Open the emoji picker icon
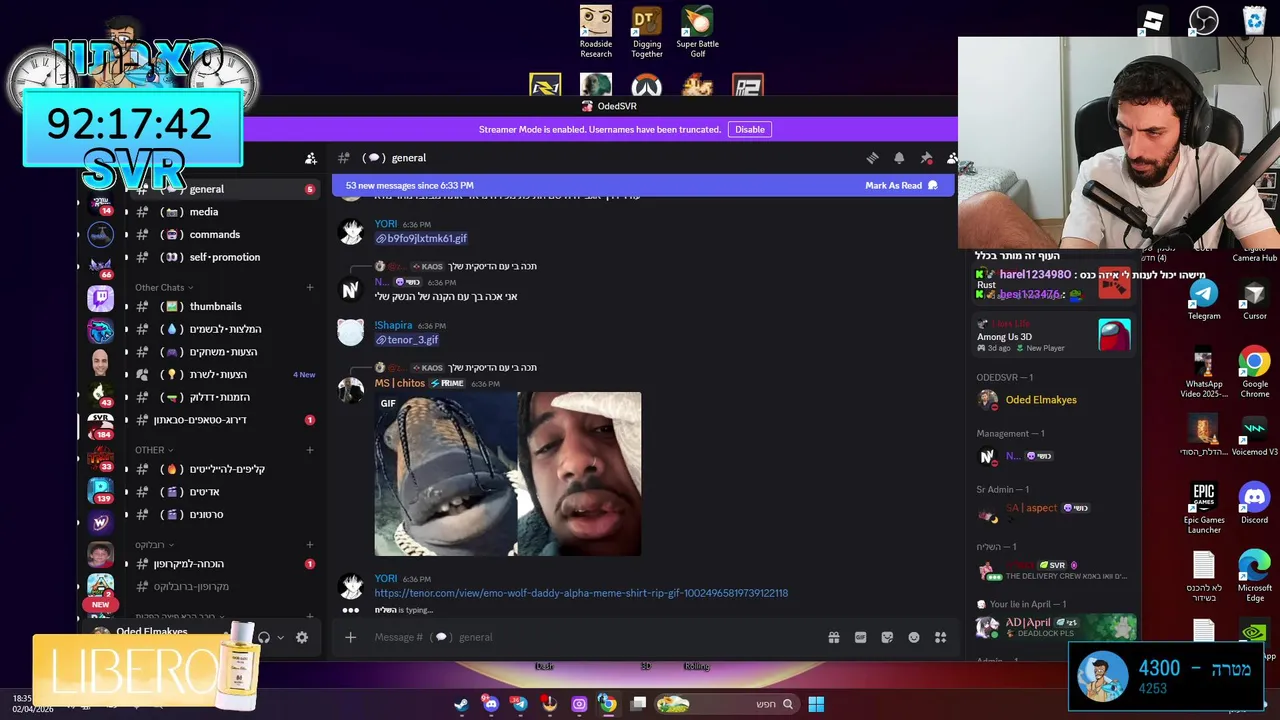Screen dimensions: 1280x720 point(914,637)
